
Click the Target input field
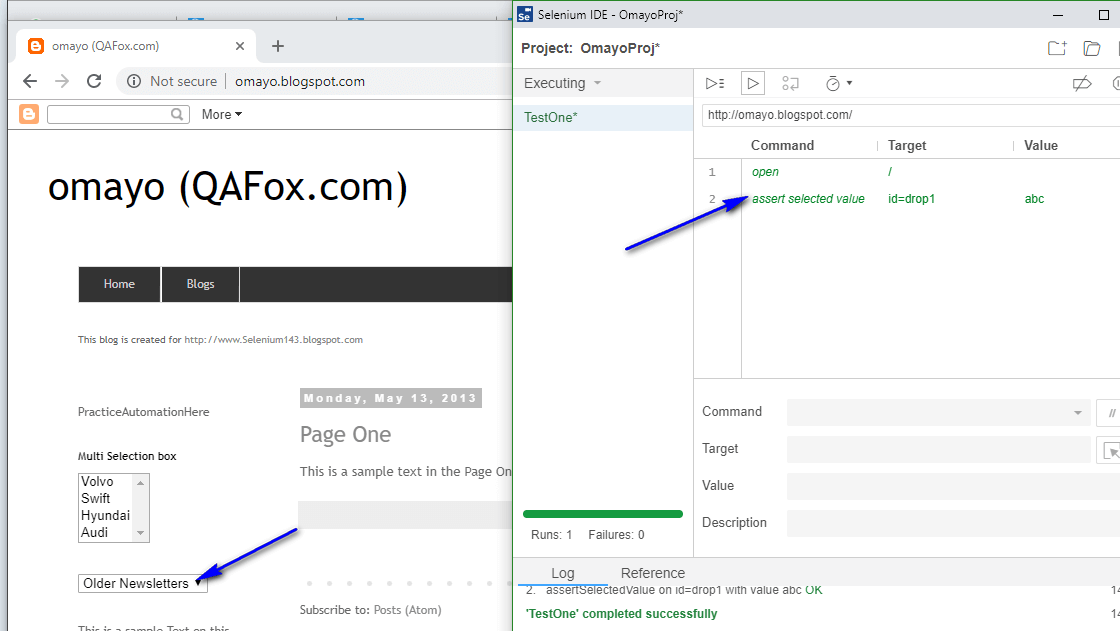tap(939, 449)
